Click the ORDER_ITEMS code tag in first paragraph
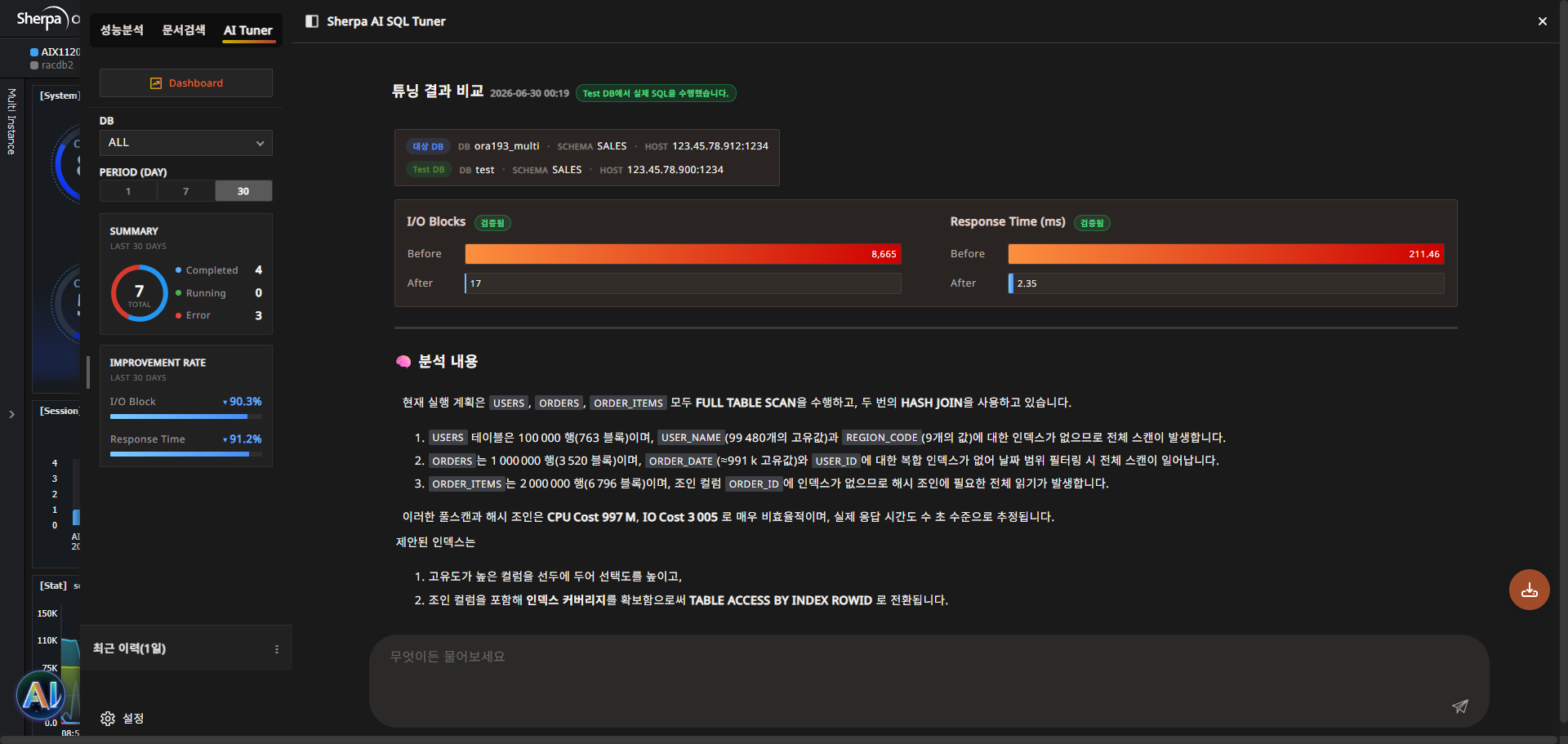The height and width of the screenshot is (744, 1568). tap(628, 403)
